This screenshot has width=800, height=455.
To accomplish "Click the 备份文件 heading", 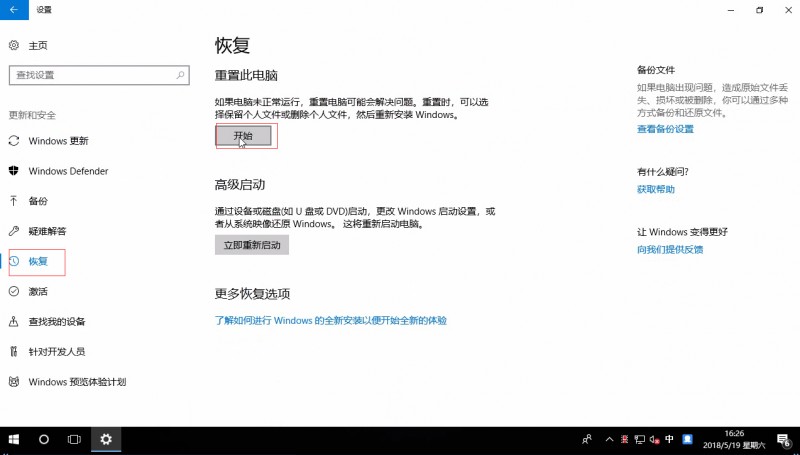I will click(x=656, y=70).
